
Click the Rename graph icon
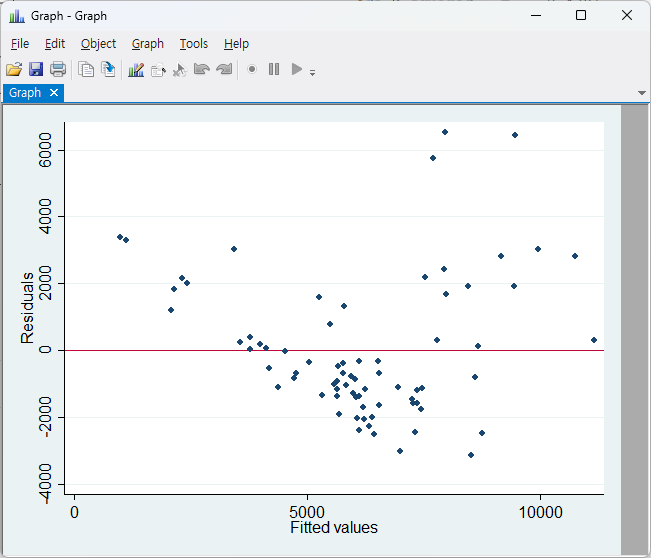pyautogui.click(x=108, y=70)
